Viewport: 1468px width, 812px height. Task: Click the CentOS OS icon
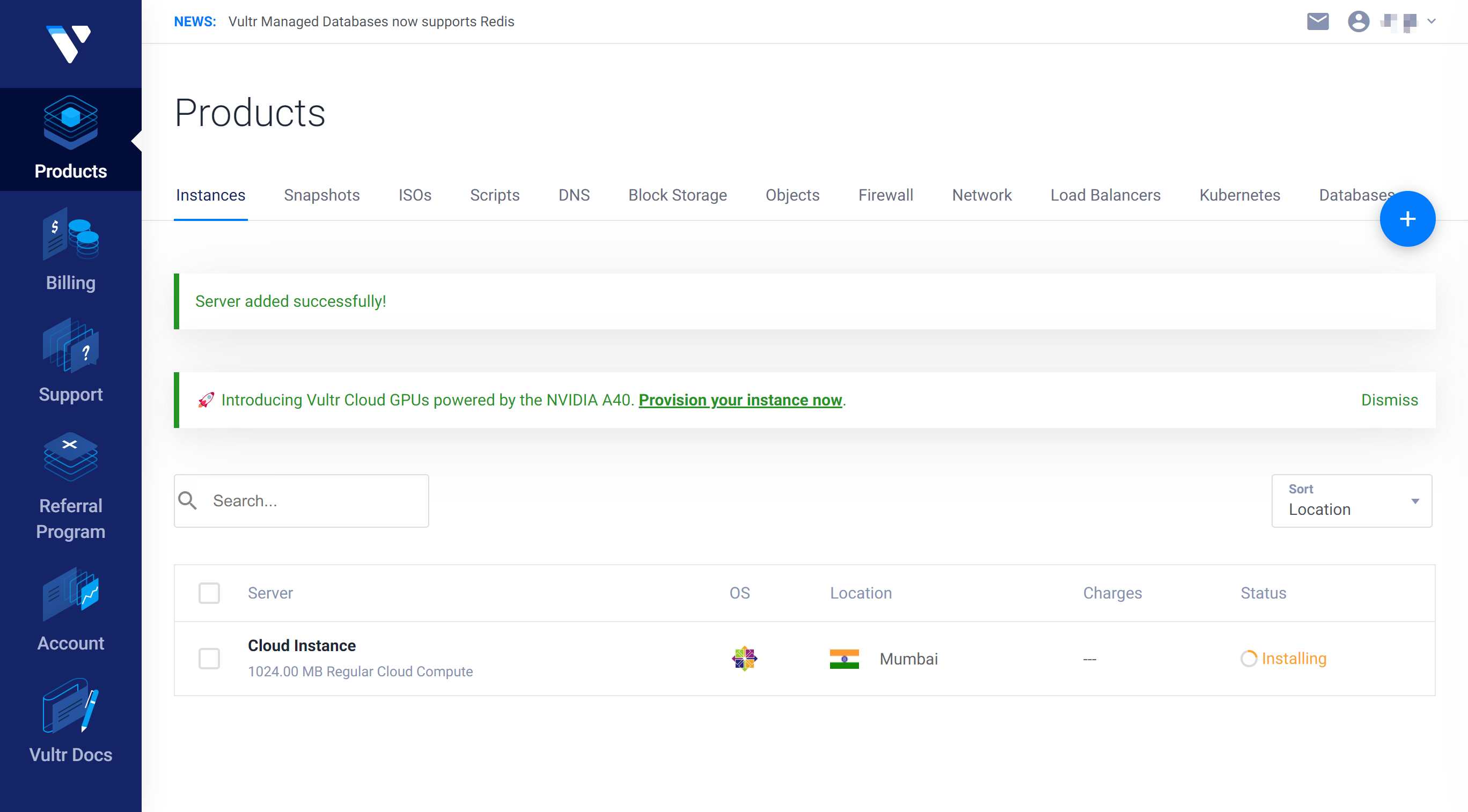coord(744,658)
